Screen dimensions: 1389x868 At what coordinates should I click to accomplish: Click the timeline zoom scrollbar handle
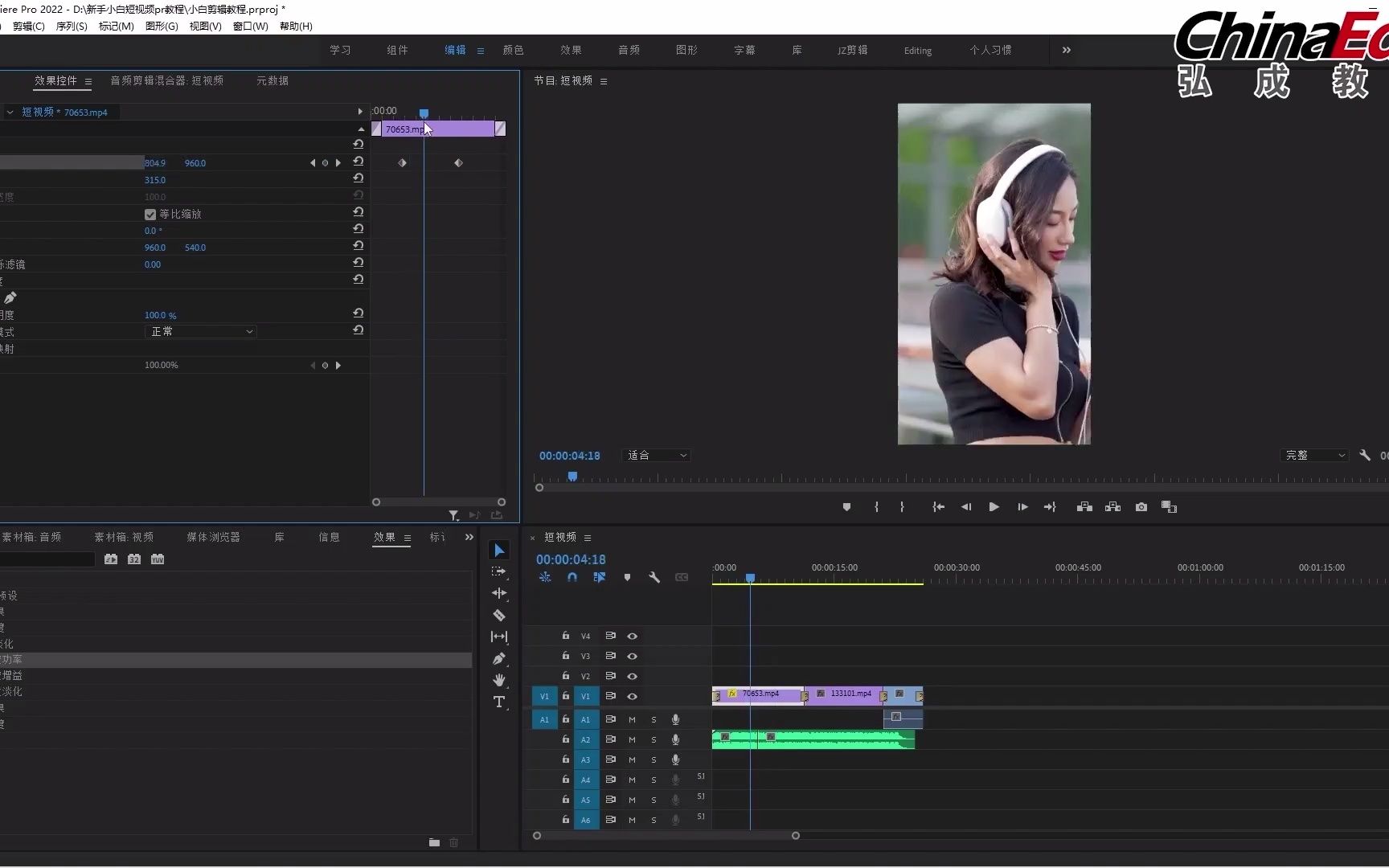pyautogui.click(x=796, y=836)
